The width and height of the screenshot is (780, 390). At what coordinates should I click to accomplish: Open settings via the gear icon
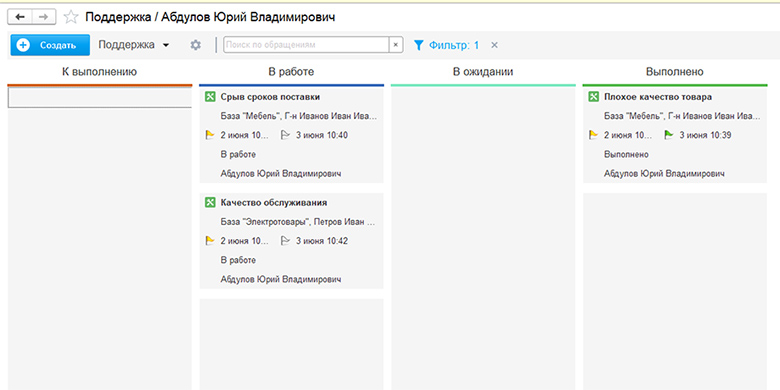tap(195, 45)
